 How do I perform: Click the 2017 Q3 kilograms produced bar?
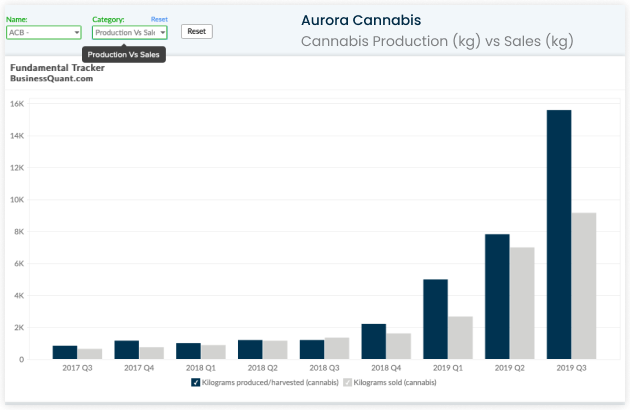pos(65,352)
